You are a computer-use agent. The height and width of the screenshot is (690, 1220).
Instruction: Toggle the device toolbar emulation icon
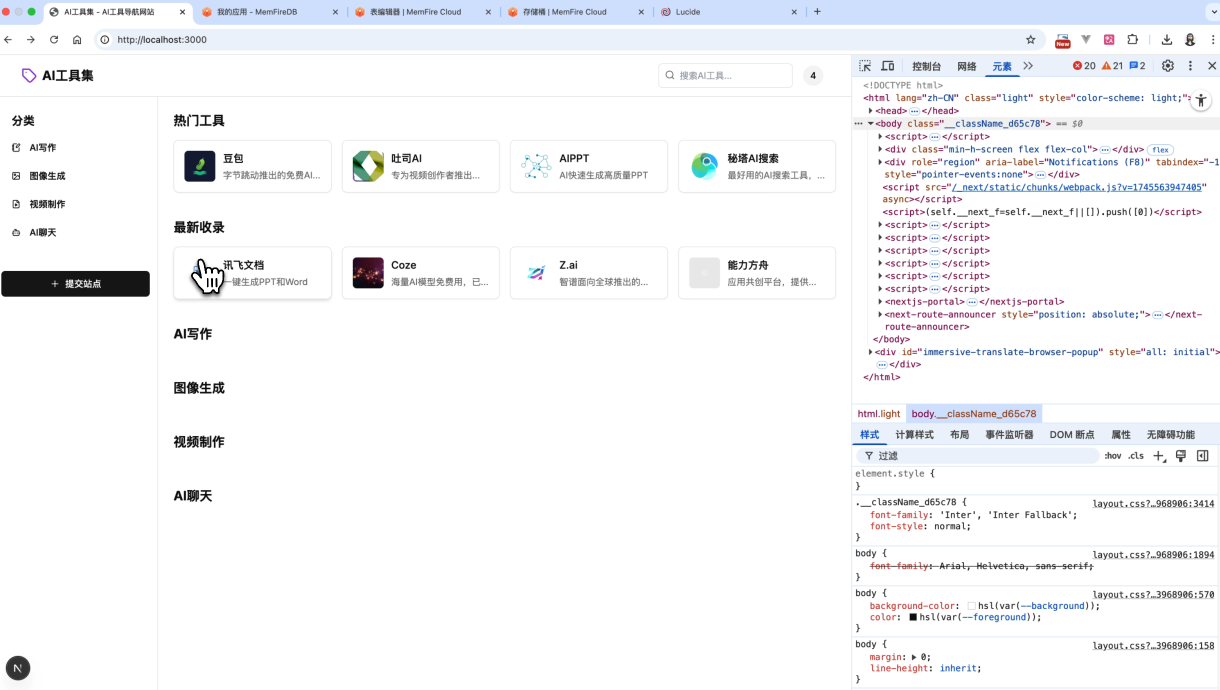[887, 66]
